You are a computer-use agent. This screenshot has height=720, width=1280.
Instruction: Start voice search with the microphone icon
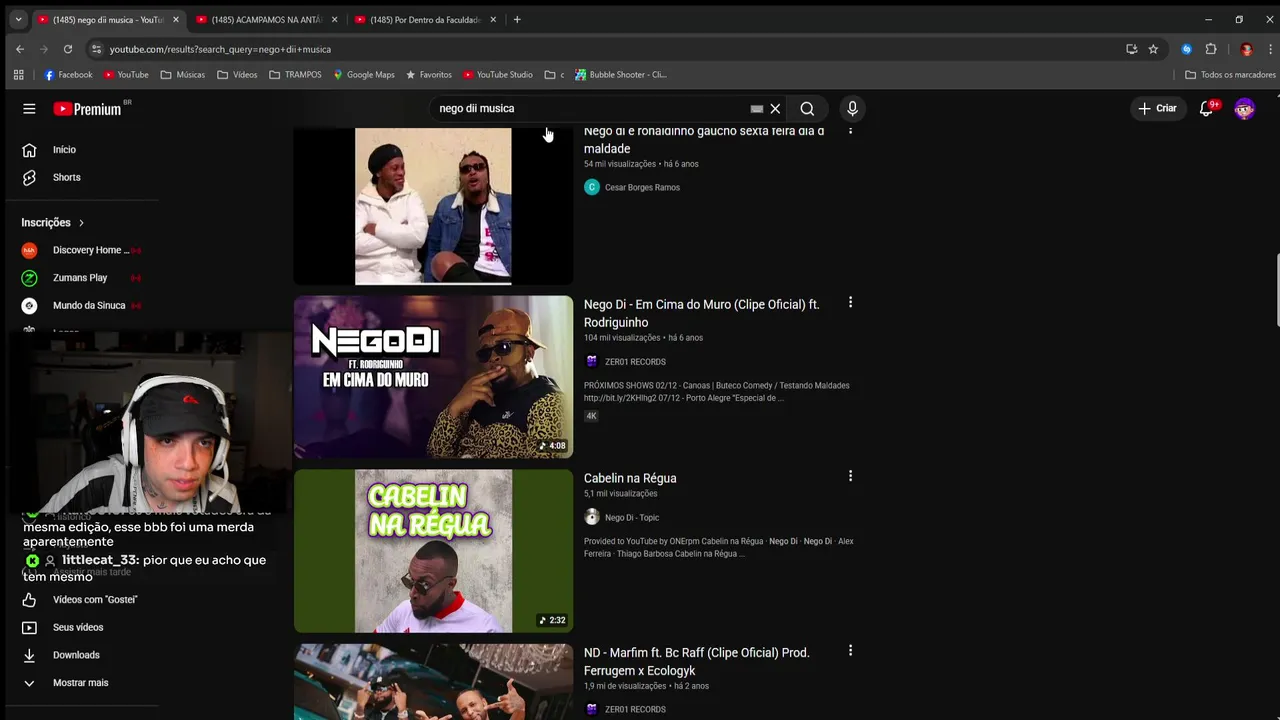click(x=852, y=108)
